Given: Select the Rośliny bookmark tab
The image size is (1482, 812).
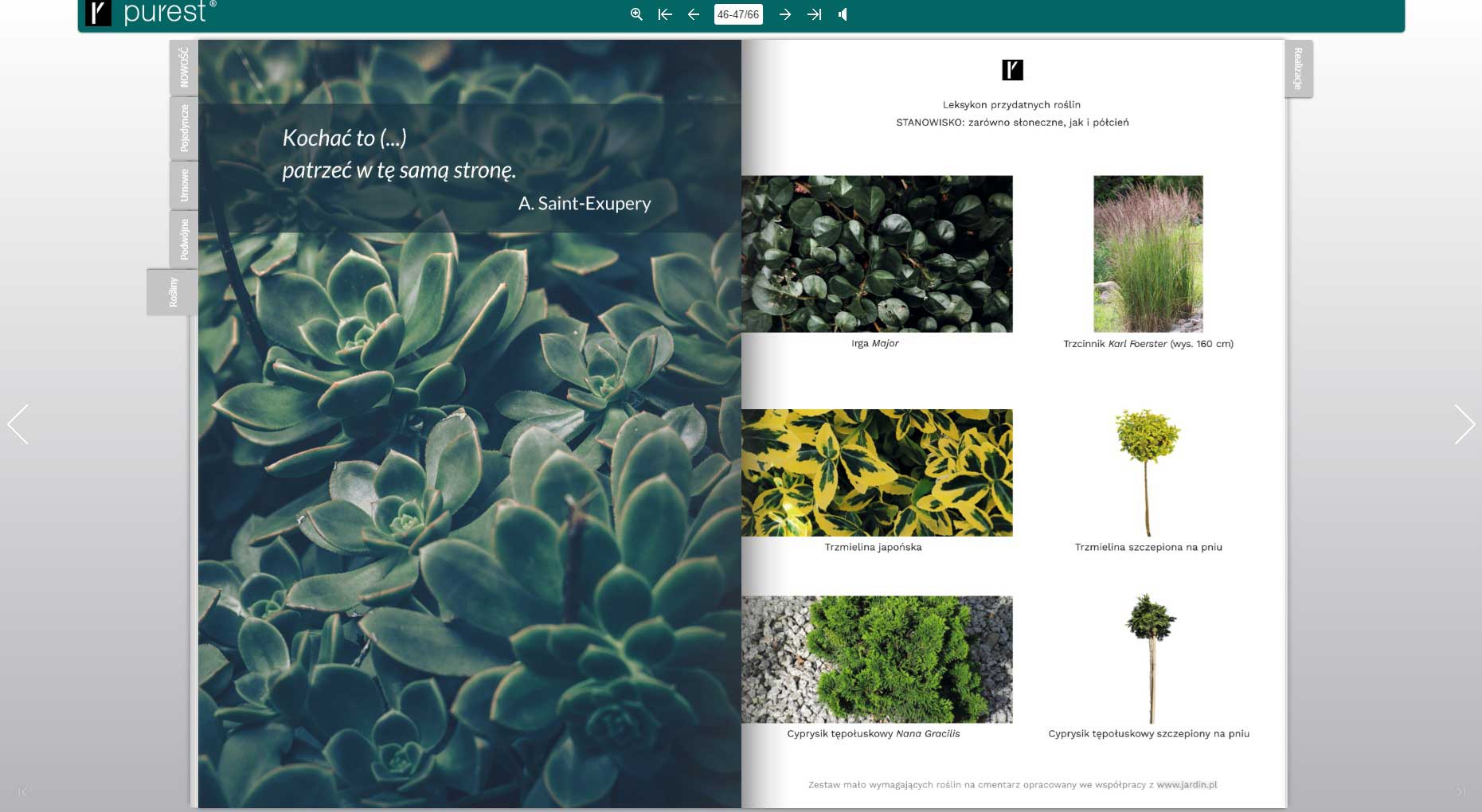Looking at the screenshot, I should click(x=173, y=292).
